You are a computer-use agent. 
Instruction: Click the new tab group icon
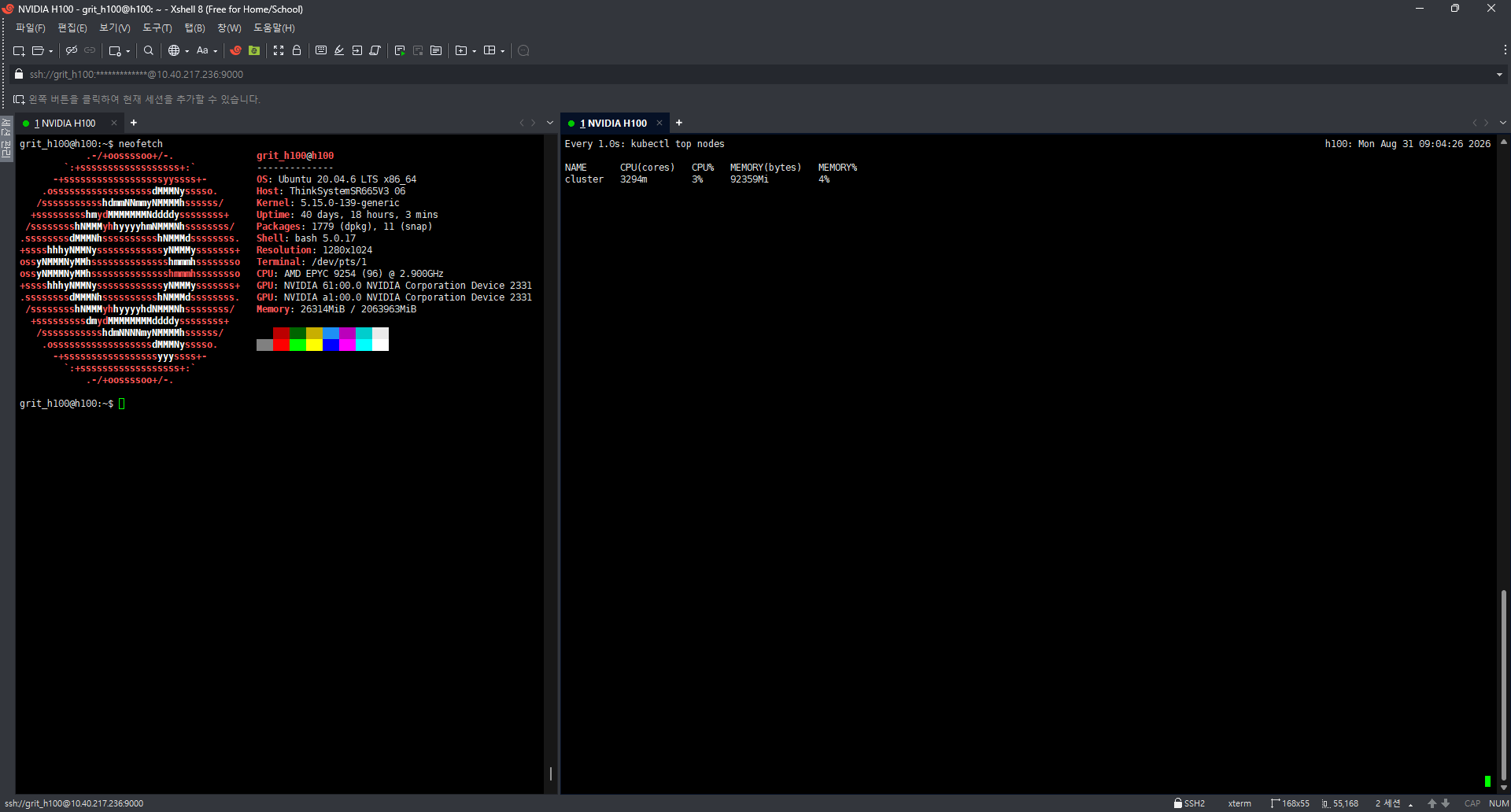461,50
